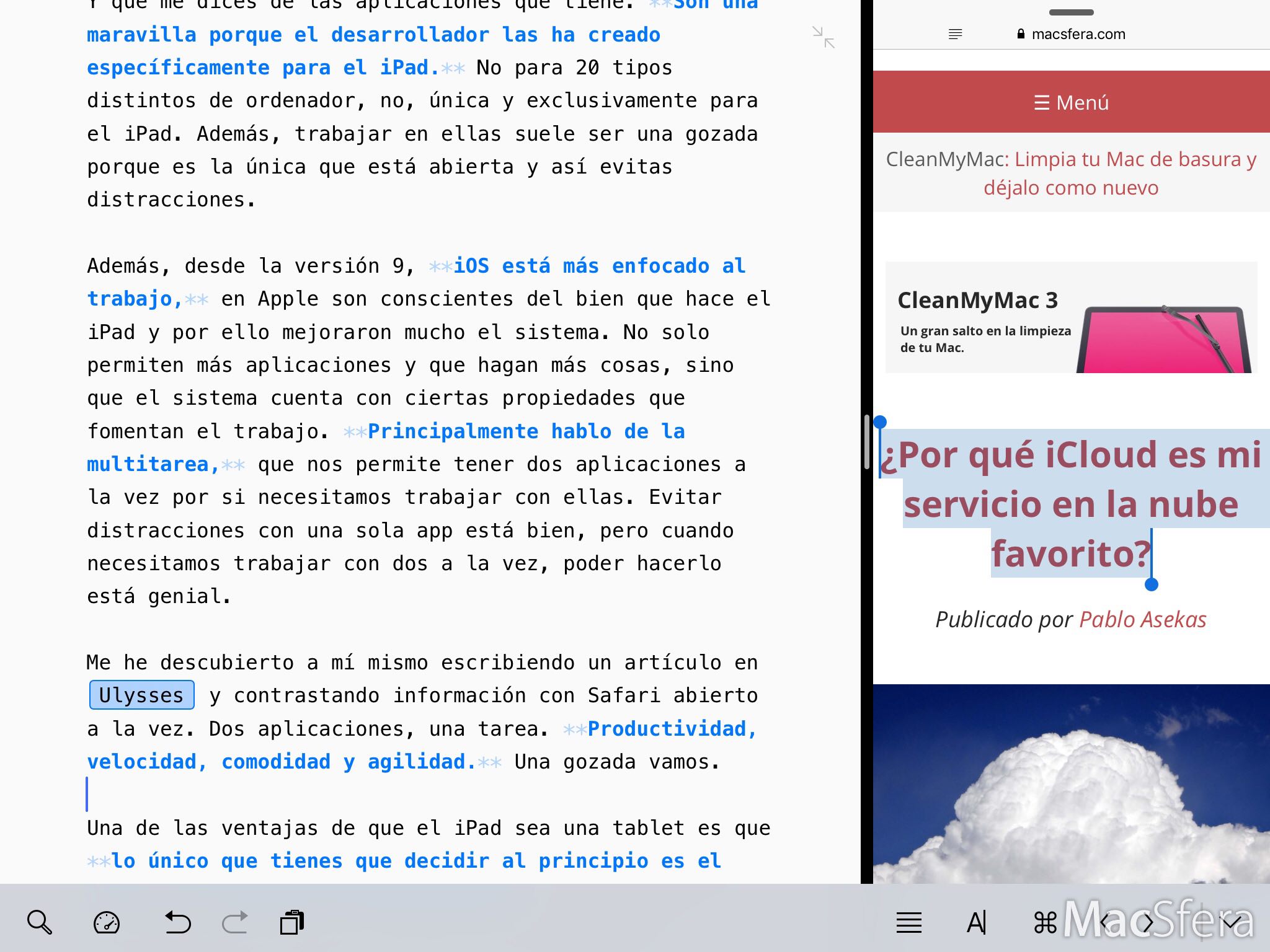1270x952 pixels.
Task: Undo the last edit
Action: [177, 922]
